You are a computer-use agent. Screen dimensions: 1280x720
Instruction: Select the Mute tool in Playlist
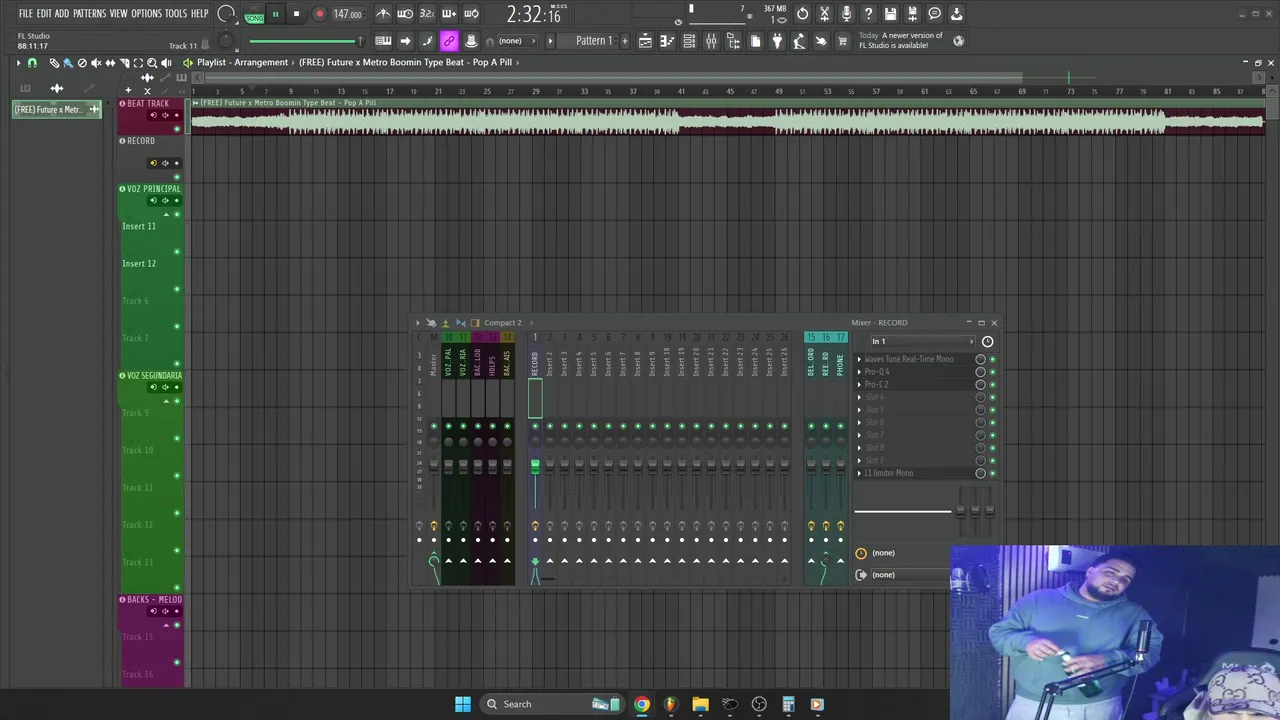tap(96, 62)
